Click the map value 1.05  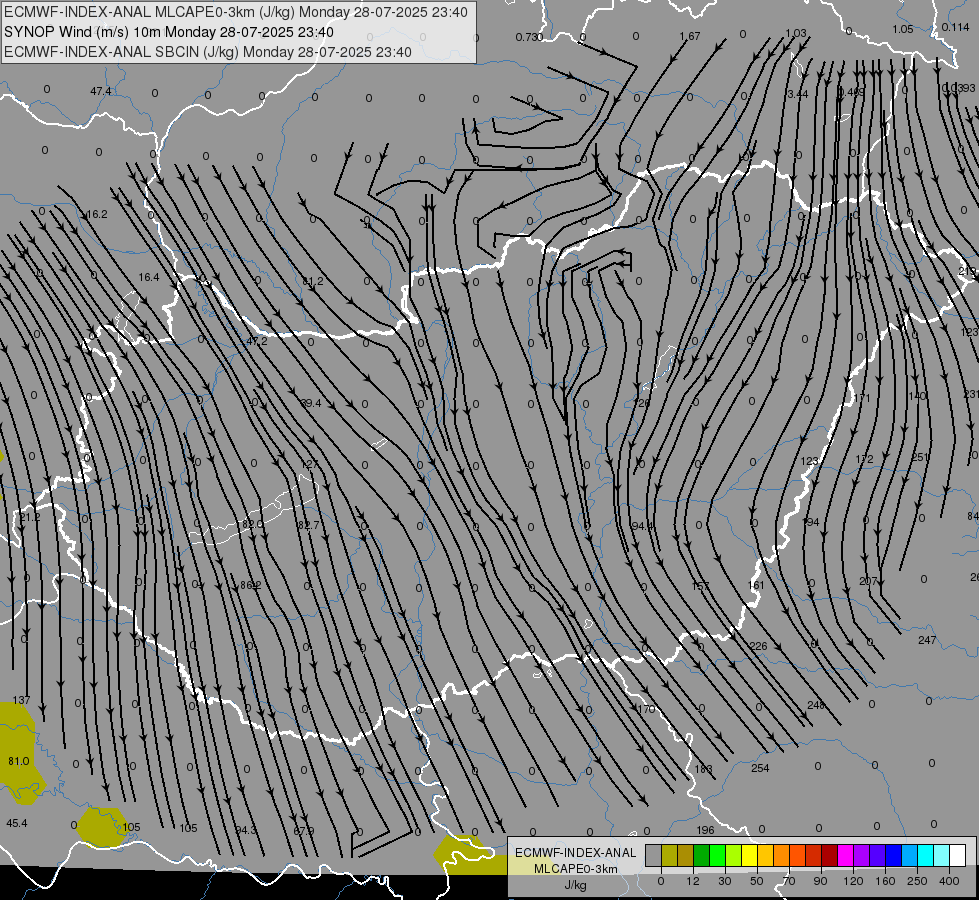pyautogui.click(x=903, y=29)
